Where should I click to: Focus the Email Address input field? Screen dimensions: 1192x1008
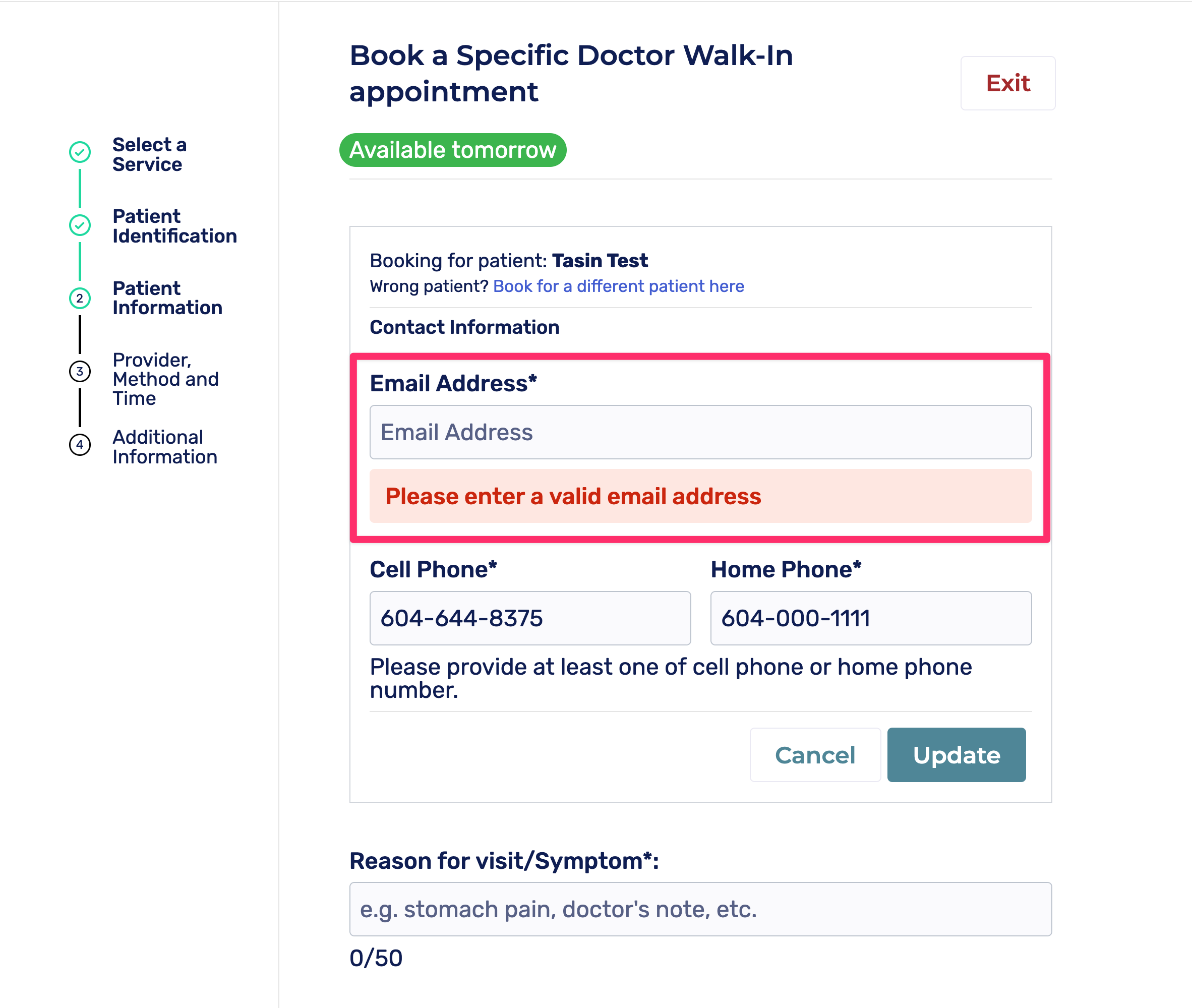point(700,433)
